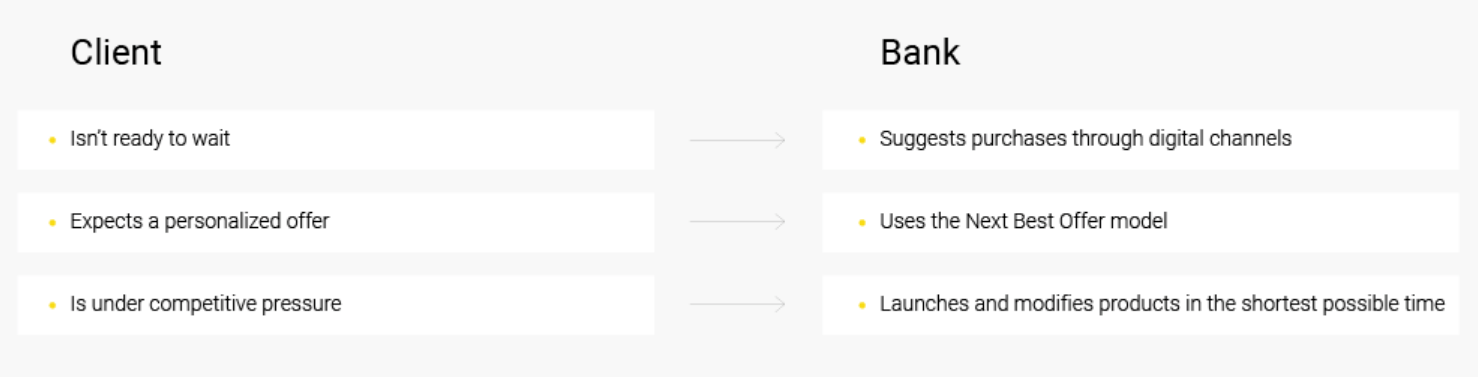Select the "Bank" column heading
The height and width of the screenshot is (377, 1478).
(920, 52)
